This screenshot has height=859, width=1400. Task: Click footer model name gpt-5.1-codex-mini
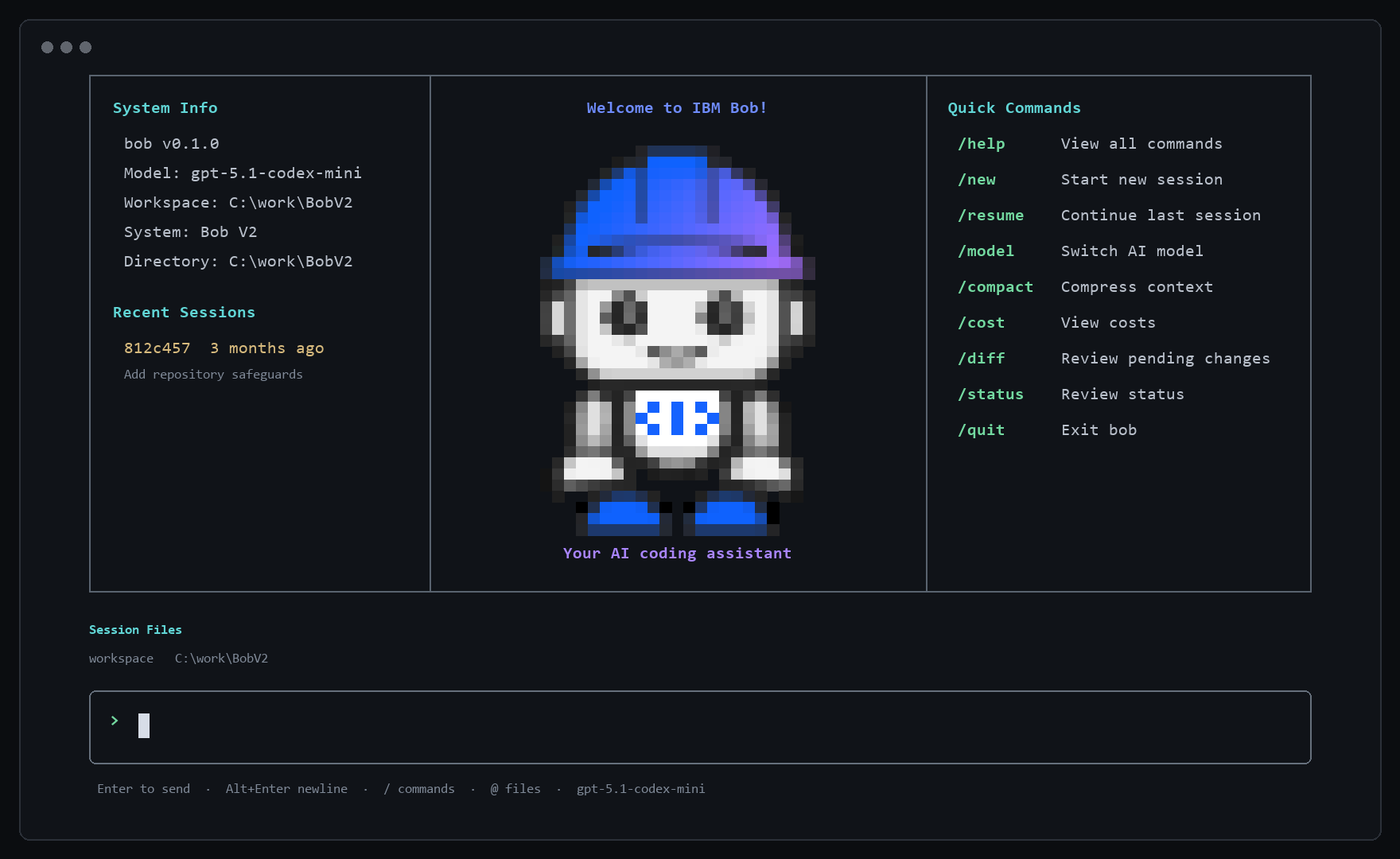click(x=640, y=789)
